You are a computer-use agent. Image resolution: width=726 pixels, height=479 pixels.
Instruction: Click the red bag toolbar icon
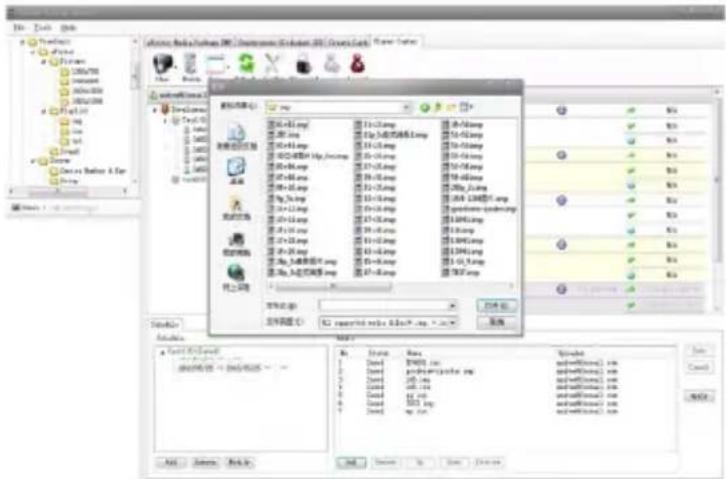(x=358, y=64)
